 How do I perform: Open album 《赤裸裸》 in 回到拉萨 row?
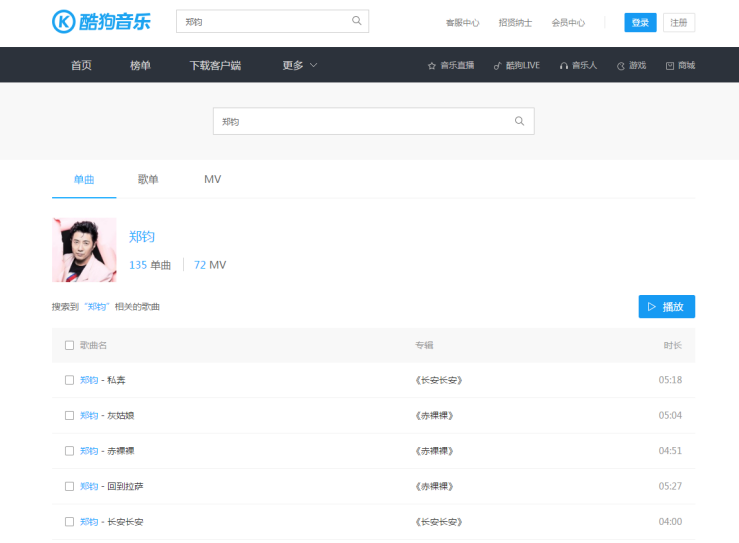[434, 486]
